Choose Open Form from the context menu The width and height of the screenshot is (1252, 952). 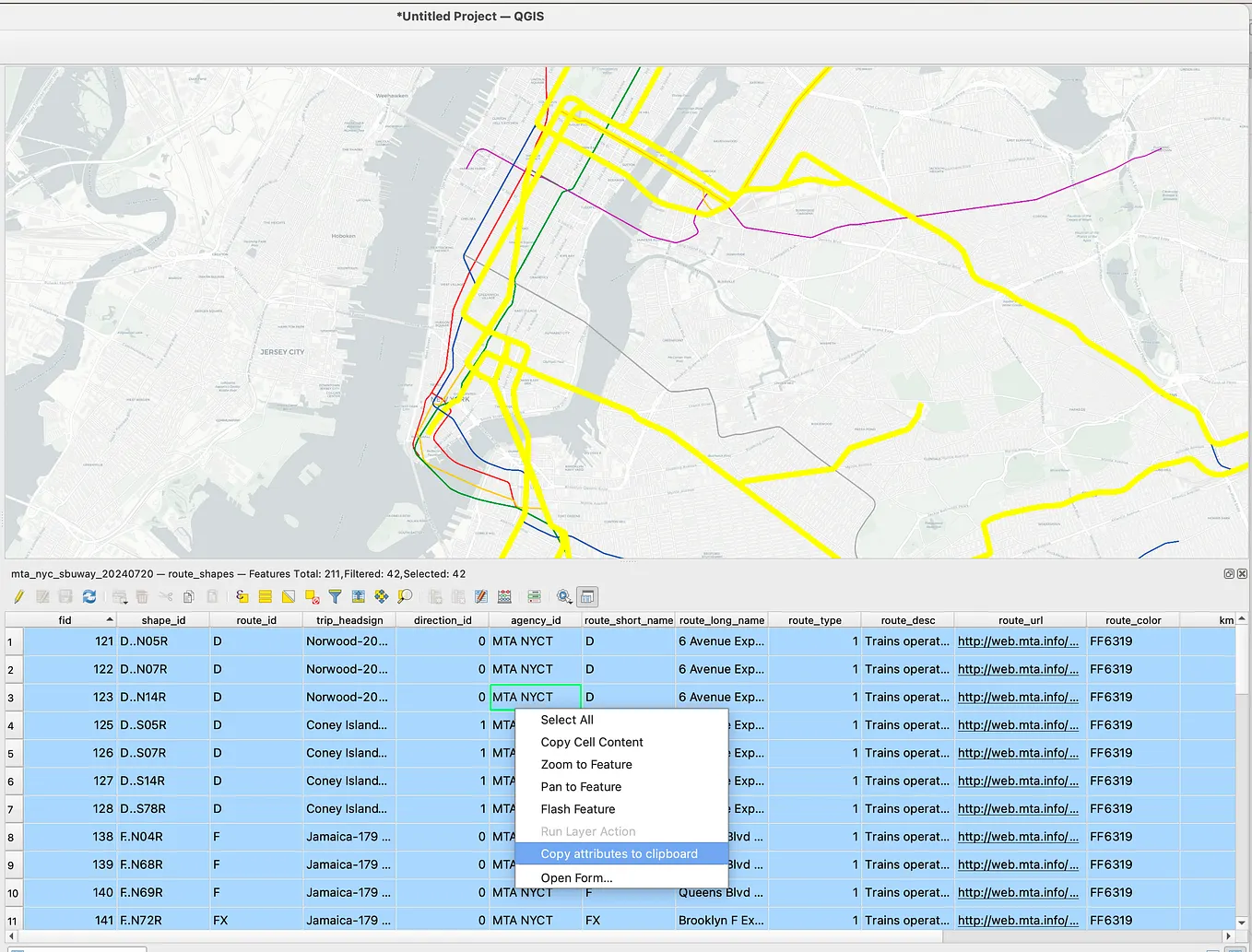point(576,877)
